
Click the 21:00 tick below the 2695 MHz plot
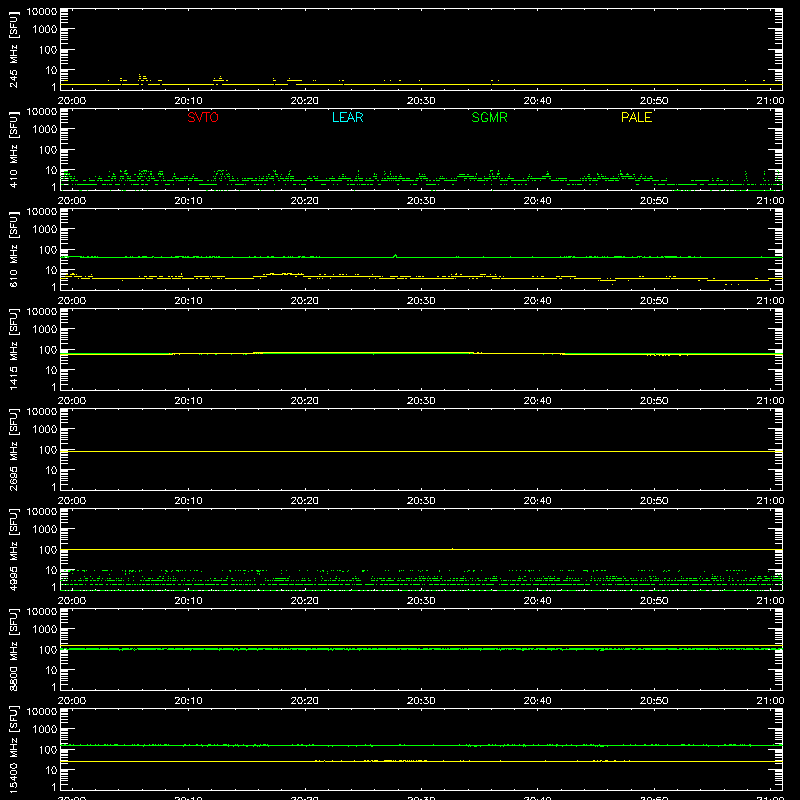pos(770,501)
